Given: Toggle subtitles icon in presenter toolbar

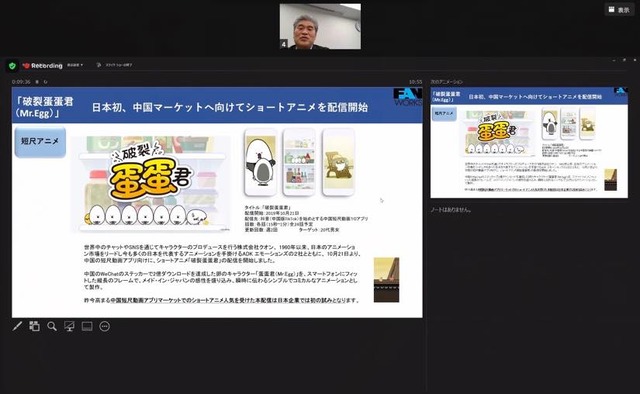Looking at the screenshot, I should (x=87, y=326).
